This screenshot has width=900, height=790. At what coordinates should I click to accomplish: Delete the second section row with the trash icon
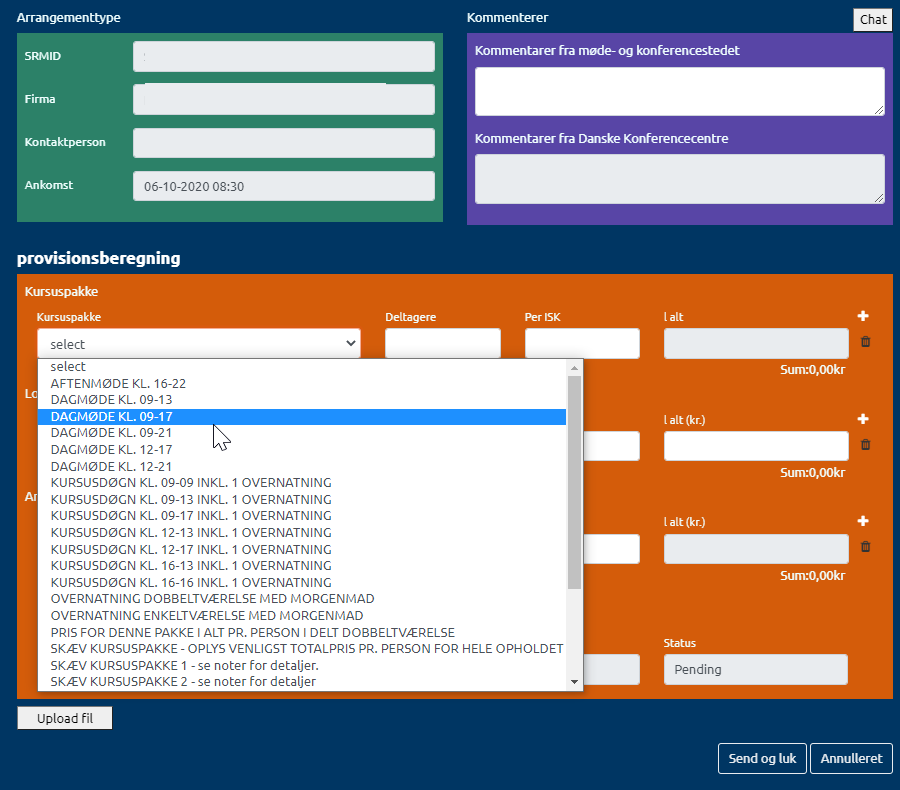pyautogui.click(x=865, y=445)
